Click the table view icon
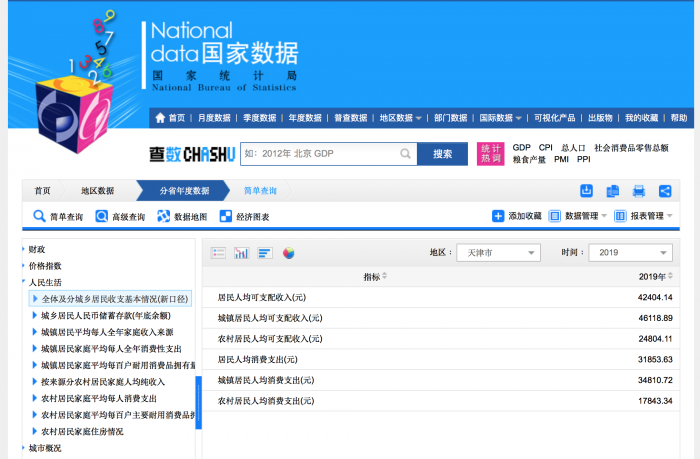The height and width of the screenshot is (459, 700). pos(218,253)
